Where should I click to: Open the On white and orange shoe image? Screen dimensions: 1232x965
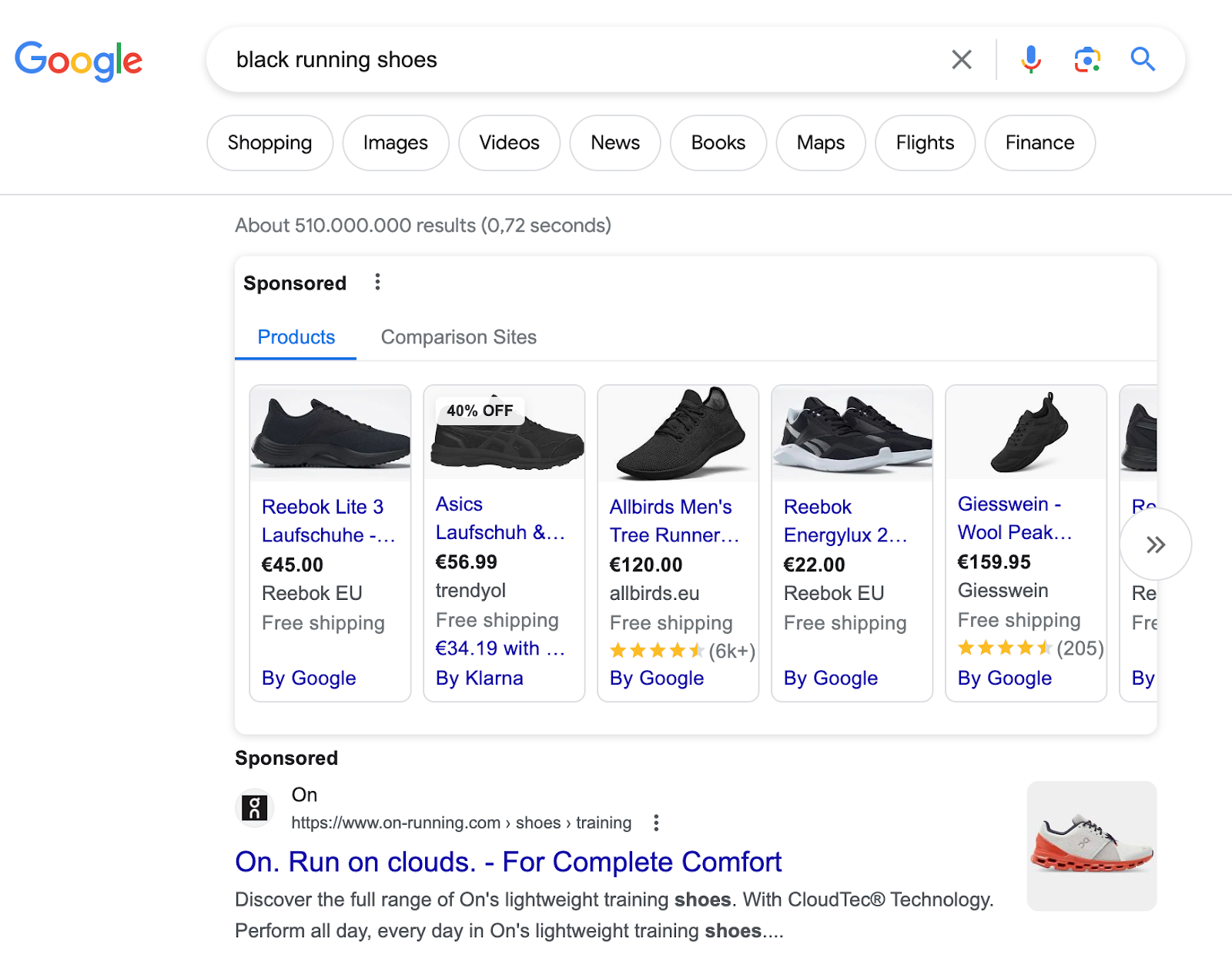pyautogui.click(x=1092, y=846)
